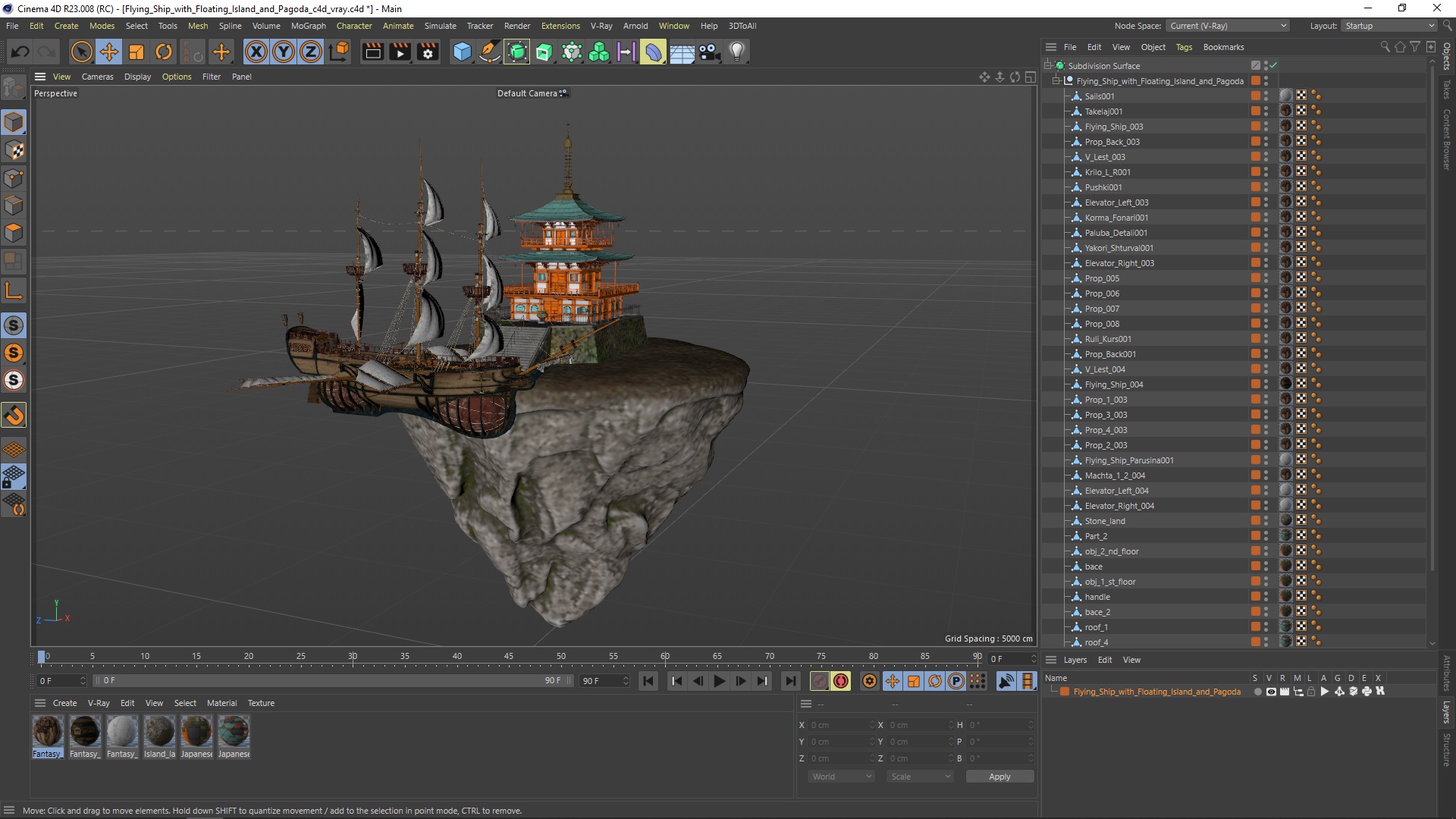Open the Layers tab on right edge
This screenshot has height=819, width=1456.
click(x=1447, y=711)
